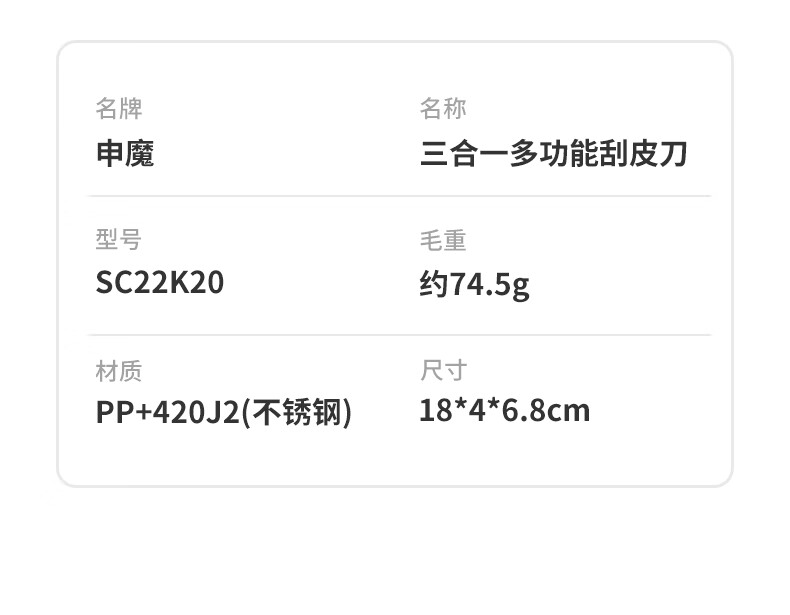
Task: Click the divider line below 申魔 row
Action: [x=400, y=196]
